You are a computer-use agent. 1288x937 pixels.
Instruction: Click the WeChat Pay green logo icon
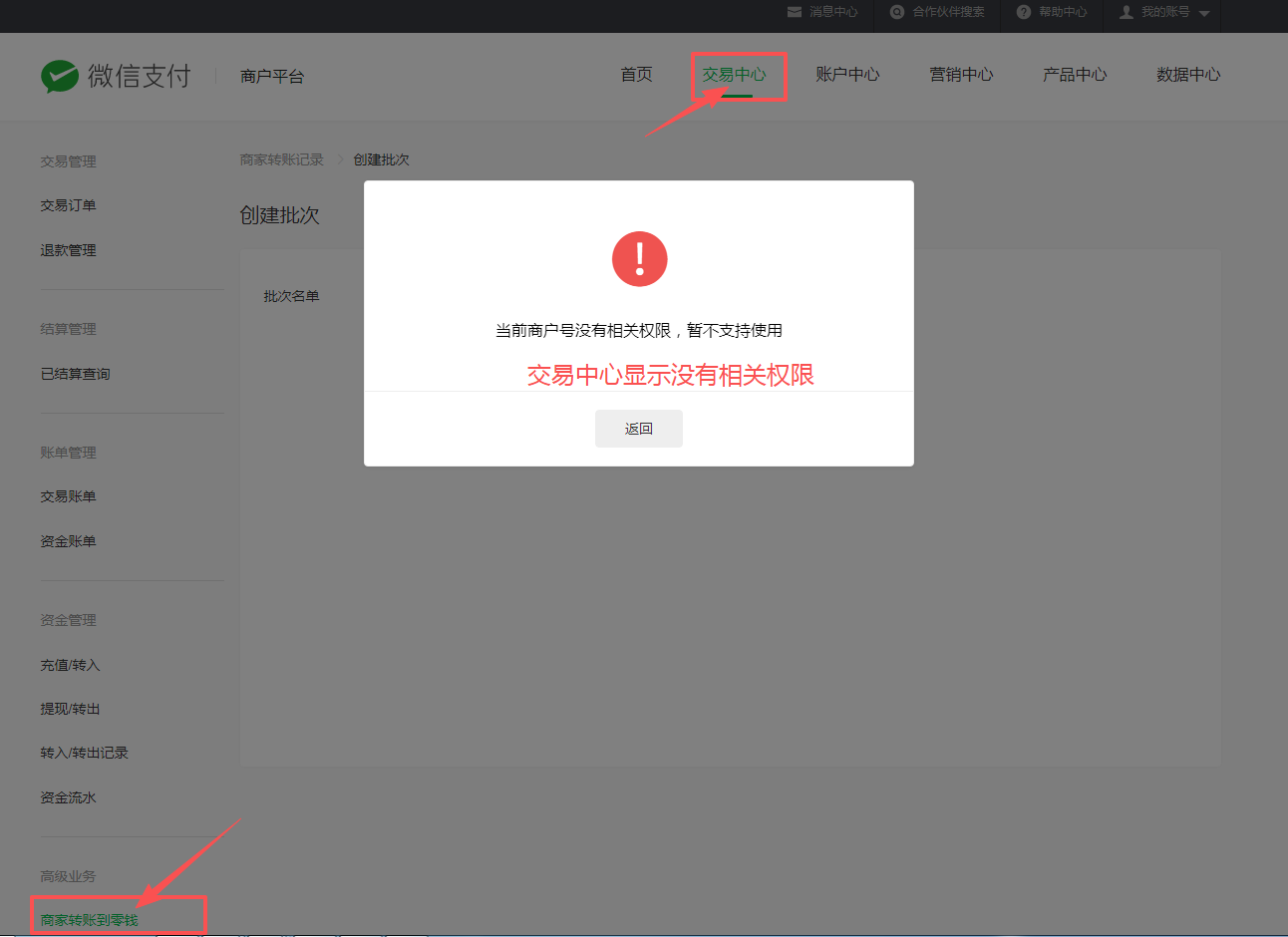coord(60,77)
